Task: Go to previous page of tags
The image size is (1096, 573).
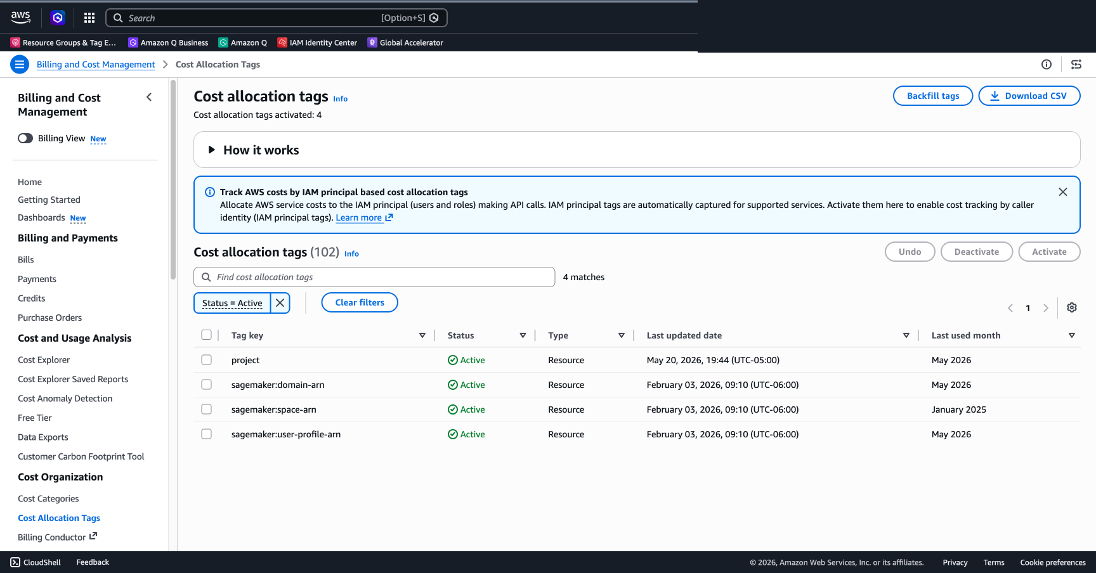Action: coord(1010,308)
